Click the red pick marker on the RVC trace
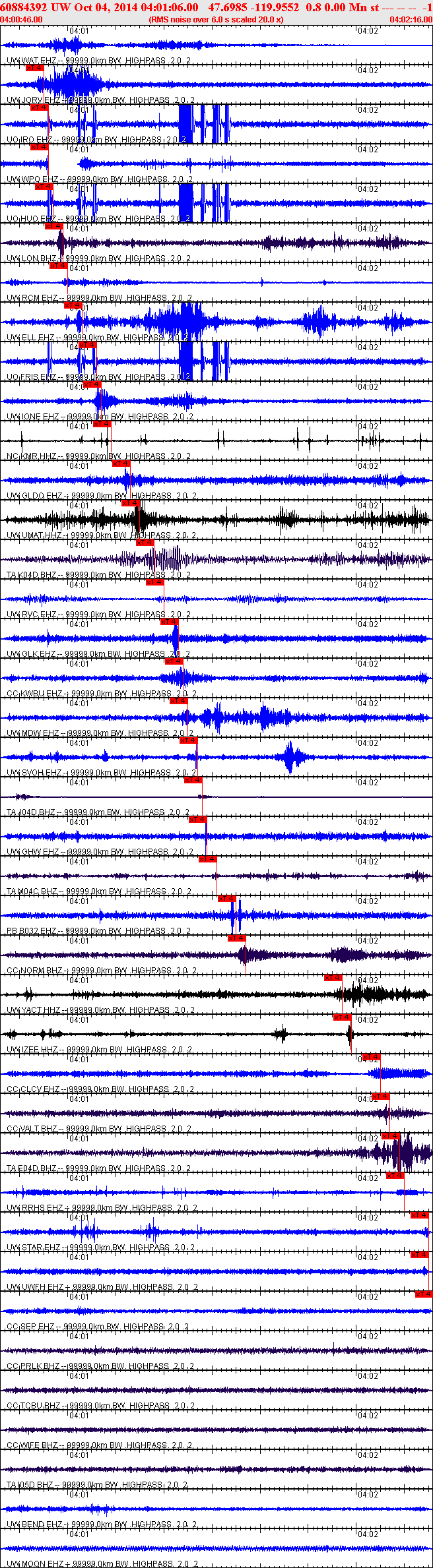 pos(154,582)
